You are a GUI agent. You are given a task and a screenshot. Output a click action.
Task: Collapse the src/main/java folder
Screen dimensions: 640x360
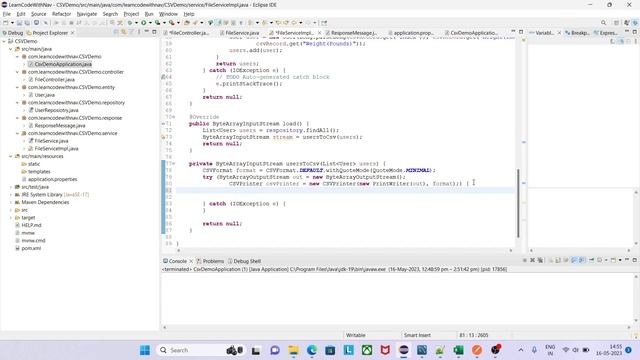click(x=11, y=49)
